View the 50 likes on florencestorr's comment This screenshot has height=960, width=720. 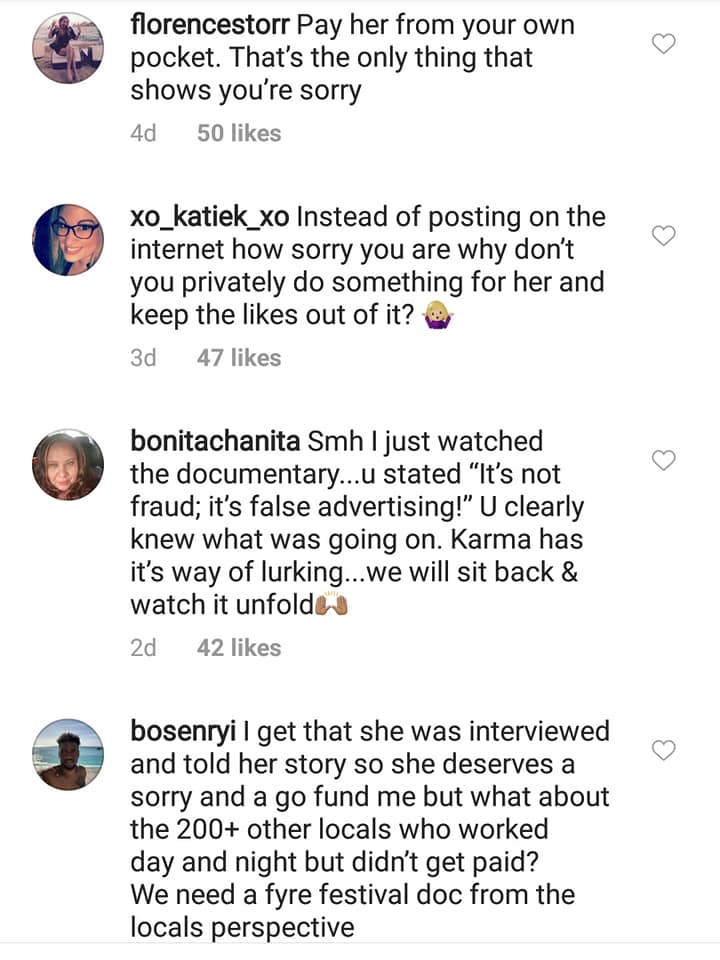[x=239, y=133]
